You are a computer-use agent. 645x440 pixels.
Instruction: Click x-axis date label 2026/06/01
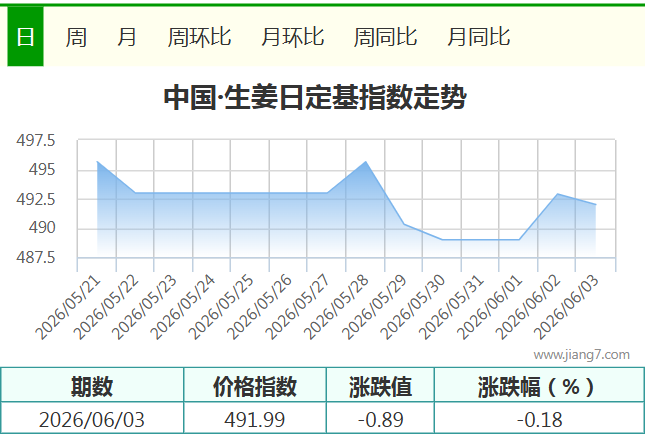tap(490, 308)
